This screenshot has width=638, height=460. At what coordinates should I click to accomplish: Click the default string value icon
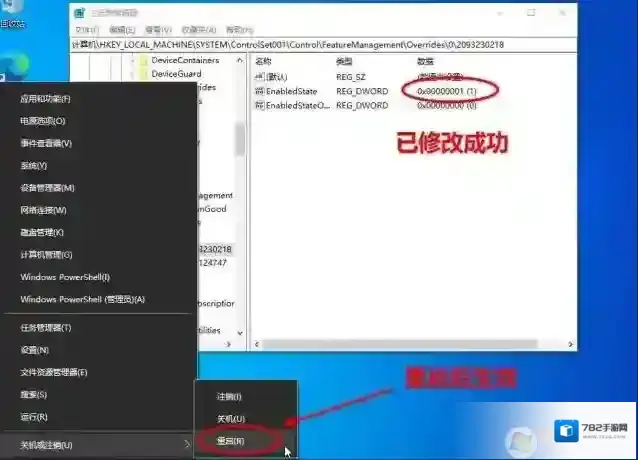(x=259, y=77)
